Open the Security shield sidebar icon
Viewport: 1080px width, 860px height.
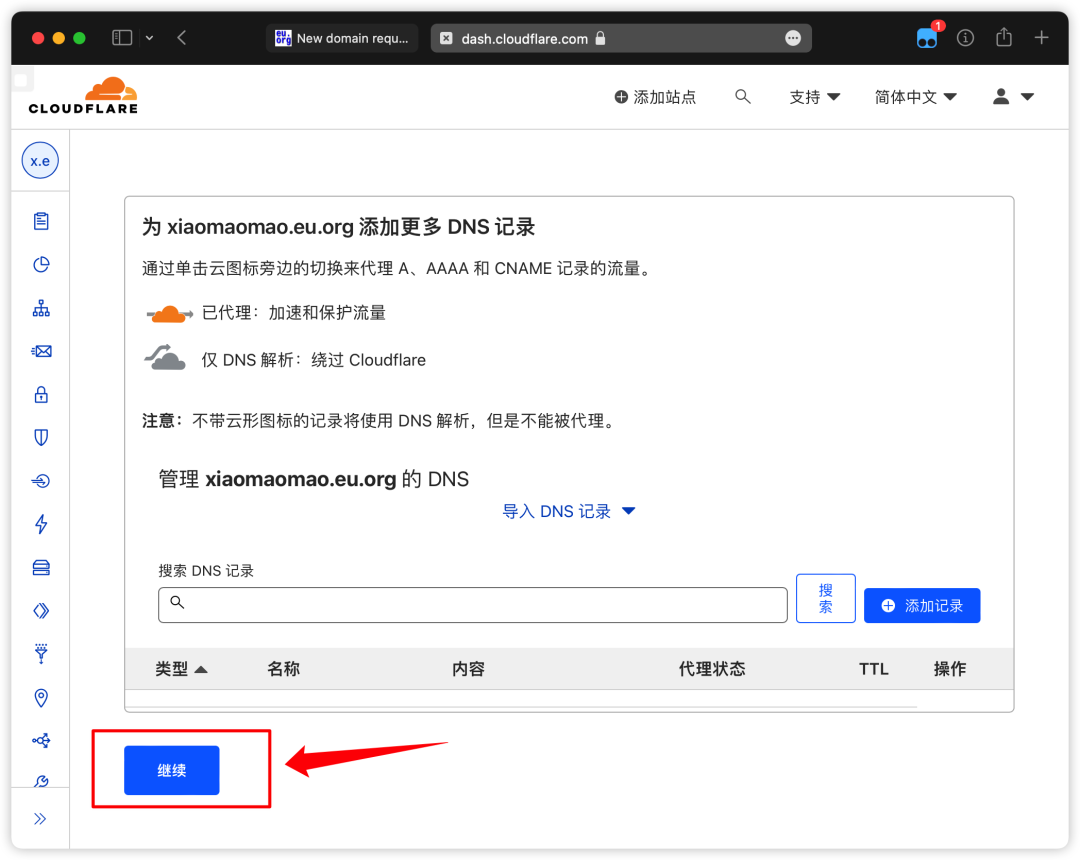41,437
